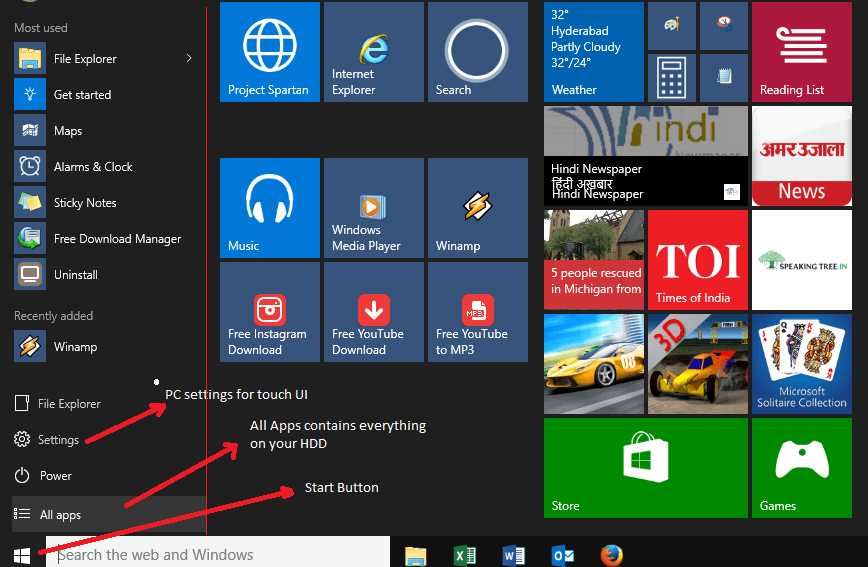This screenshot has height=567, width=868.
Task: Open Settings from the Start menu
Action: pyautogui.click(x=47, y=440)
